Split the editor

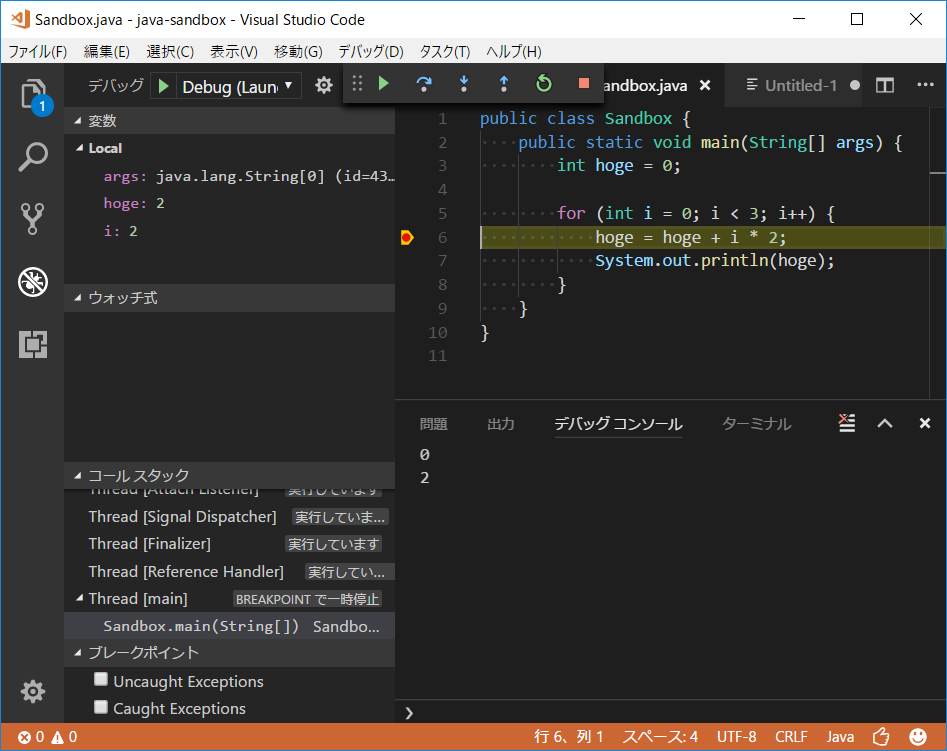tap(885, 85)
